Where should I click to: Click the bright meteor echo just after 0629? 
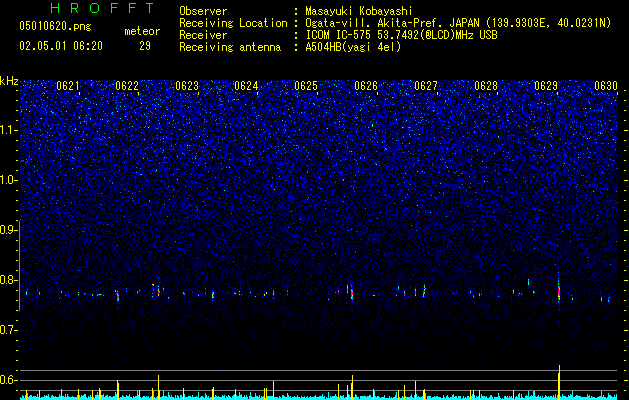(559, 292)
